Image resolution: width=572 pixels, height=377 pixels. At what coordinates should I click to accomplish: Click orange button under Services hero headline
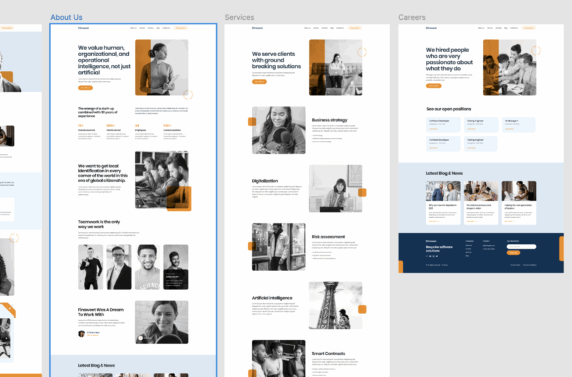click(x=259, y=82)
